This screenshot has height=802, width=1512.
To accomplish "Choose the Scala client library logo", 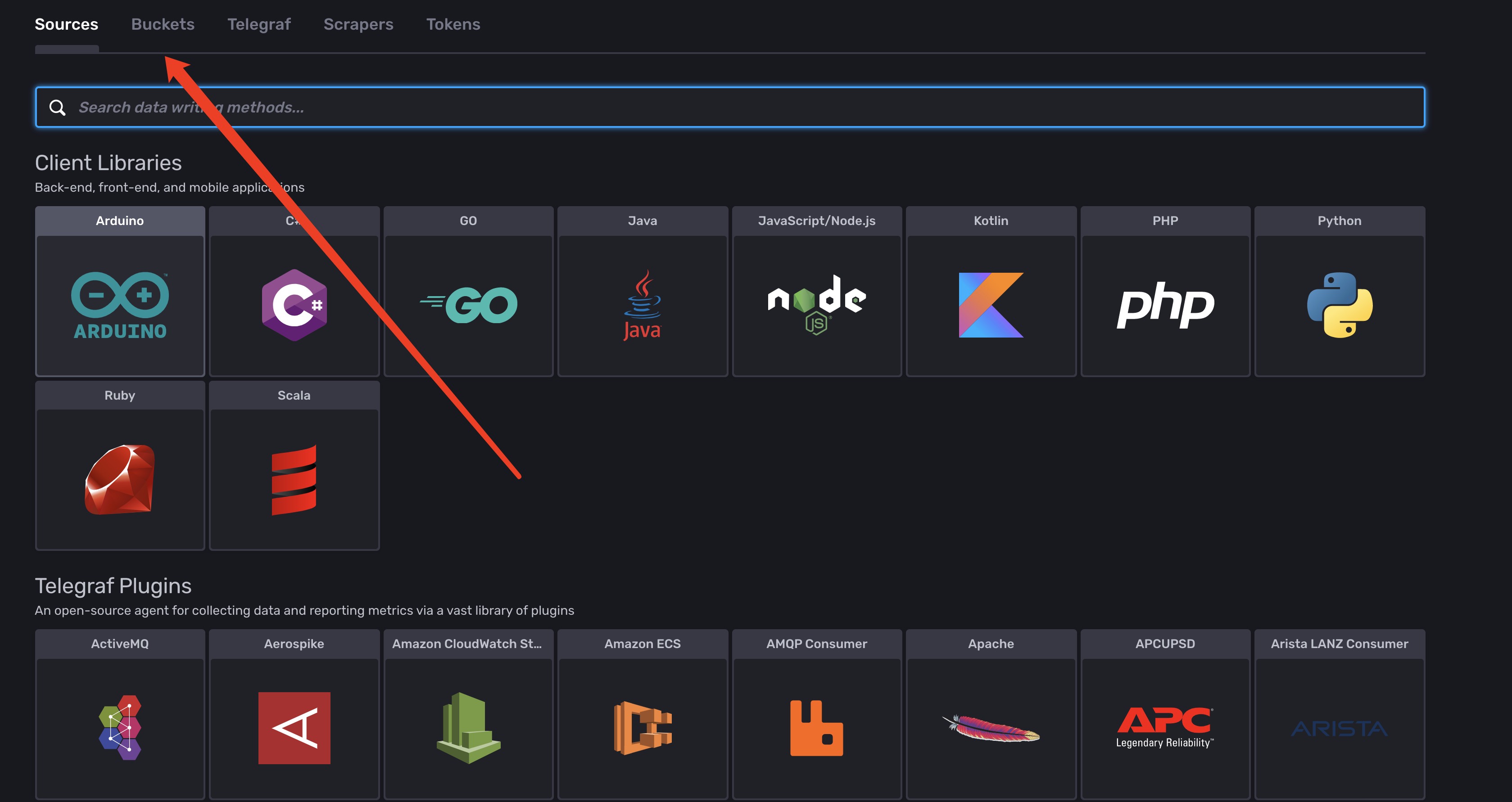I will pyautogui.click(x=294, y=480).
